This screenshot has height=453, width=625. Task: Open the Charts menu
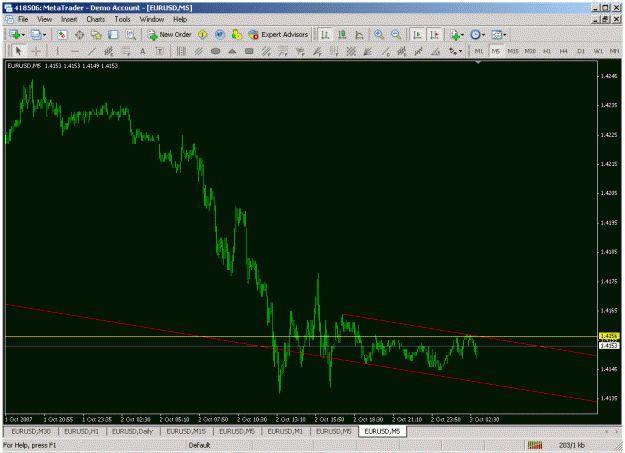tap(96, 19)
